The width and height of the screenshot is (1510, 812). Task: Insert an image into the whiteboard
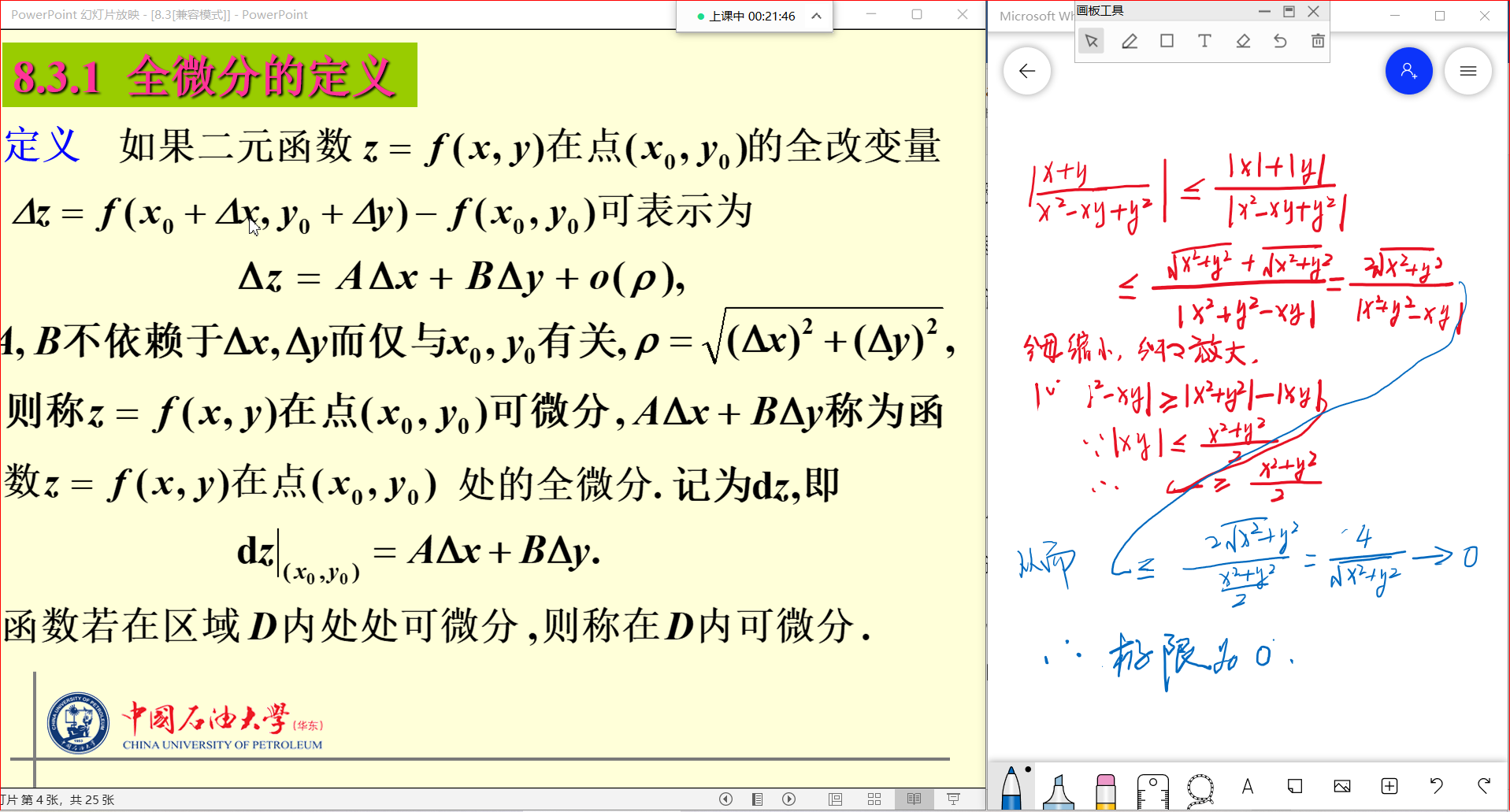click(1342, 786)
